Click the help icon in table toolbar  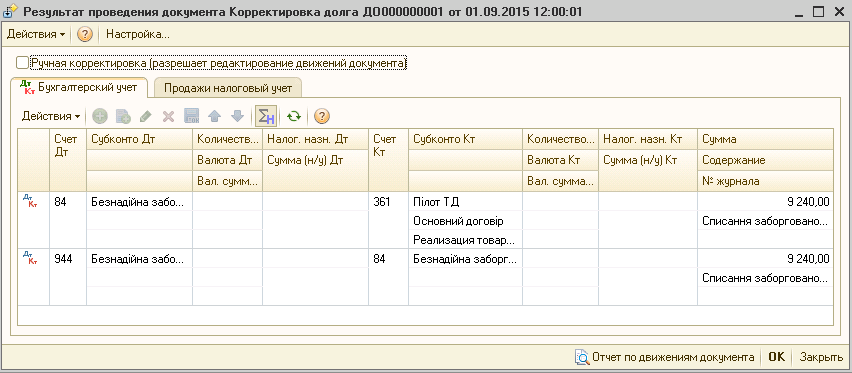322,116
